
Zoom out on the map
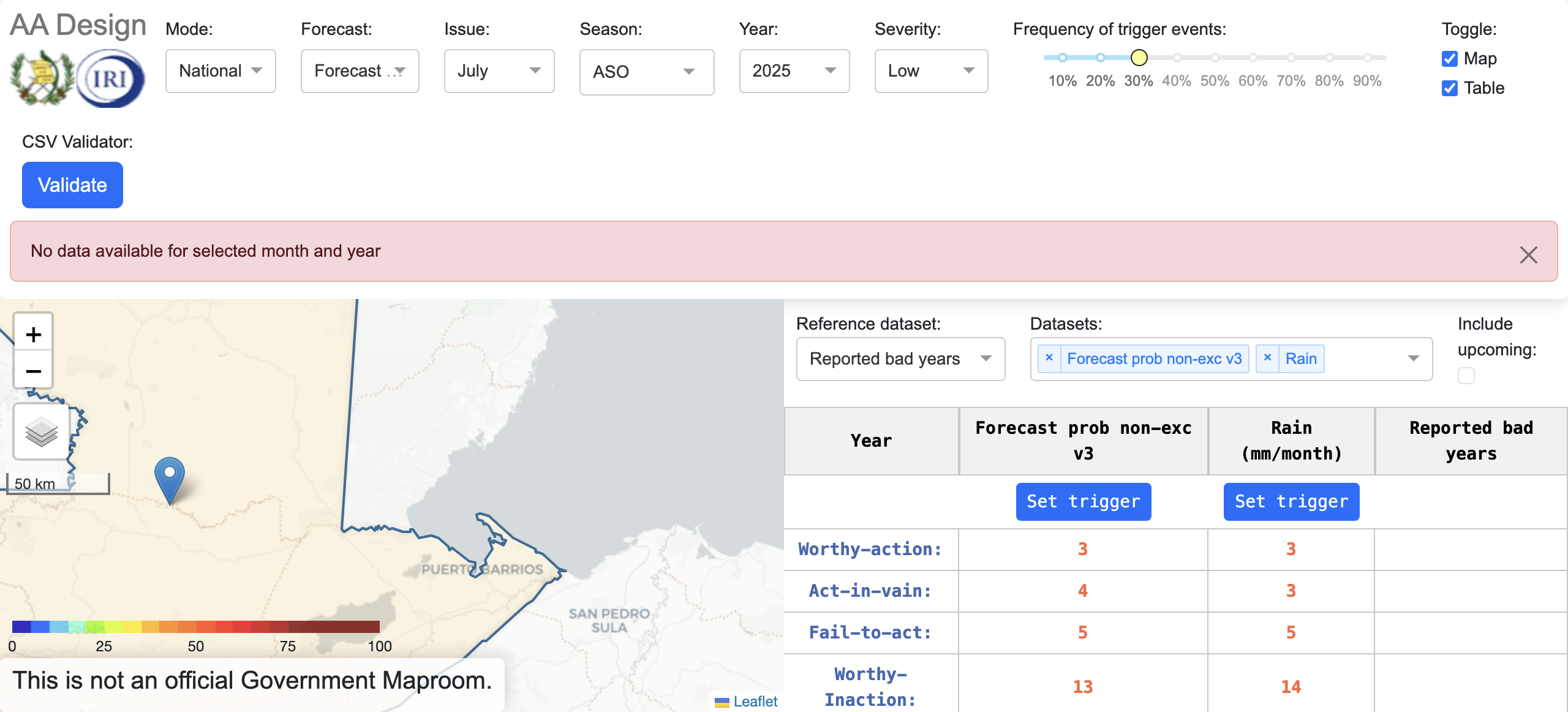33,371
